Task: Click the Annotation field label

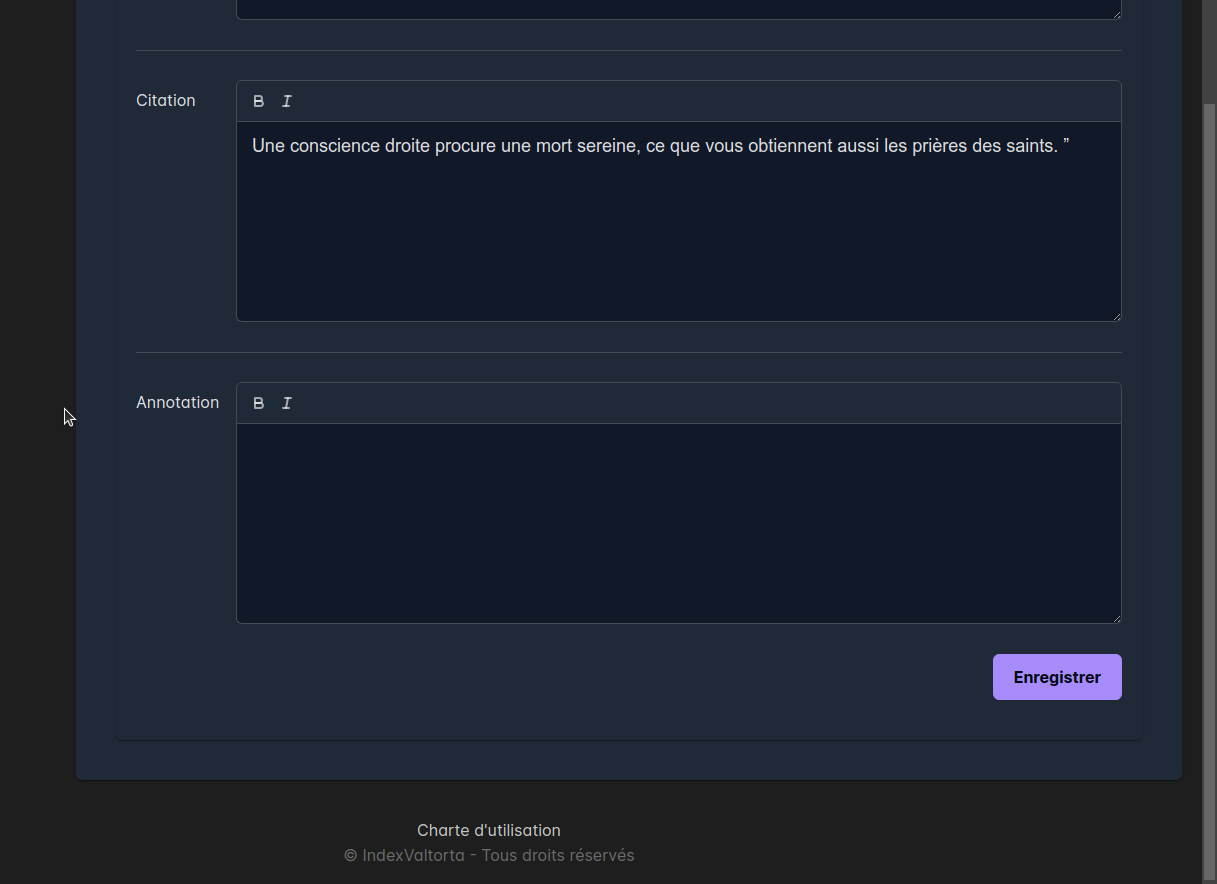Action: [177, 403]
